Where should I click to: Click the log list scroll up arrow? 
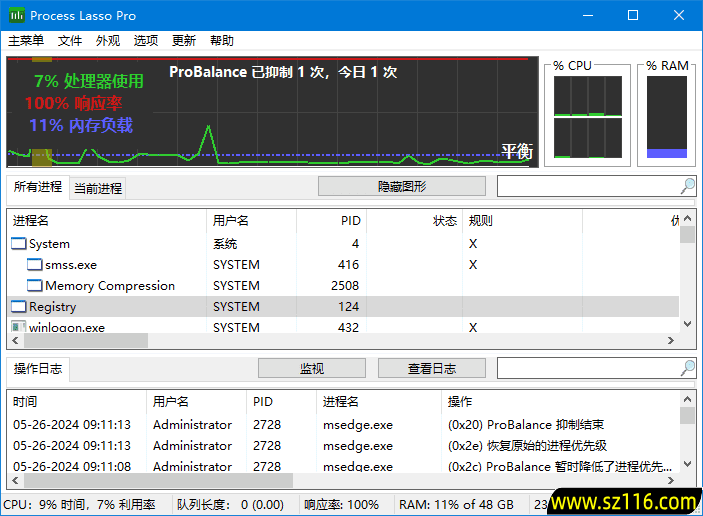(687, 399)
